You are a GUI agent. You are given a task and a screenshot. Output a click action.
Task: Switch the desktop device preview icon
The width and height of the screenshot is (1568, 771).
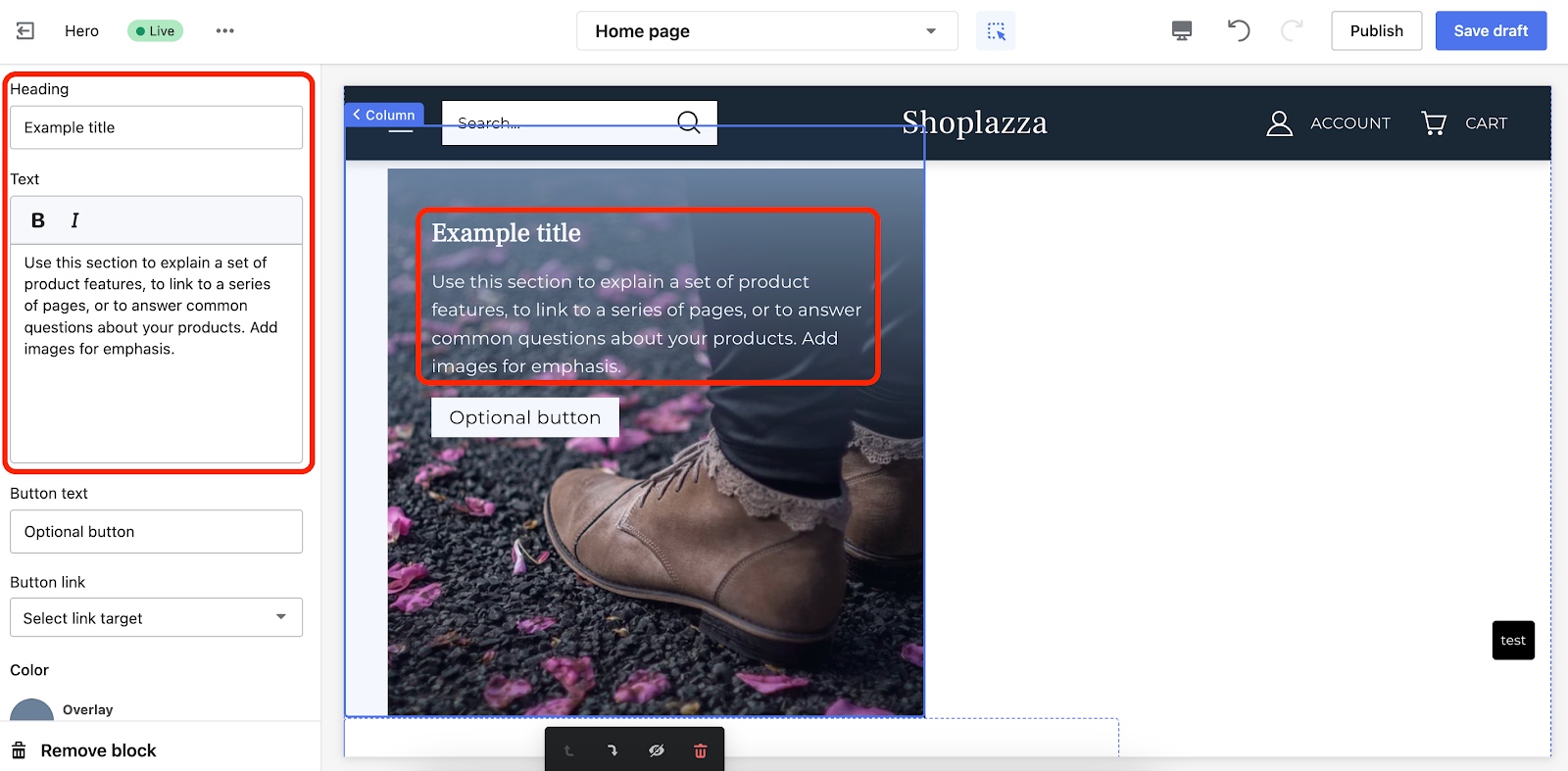1182,30
